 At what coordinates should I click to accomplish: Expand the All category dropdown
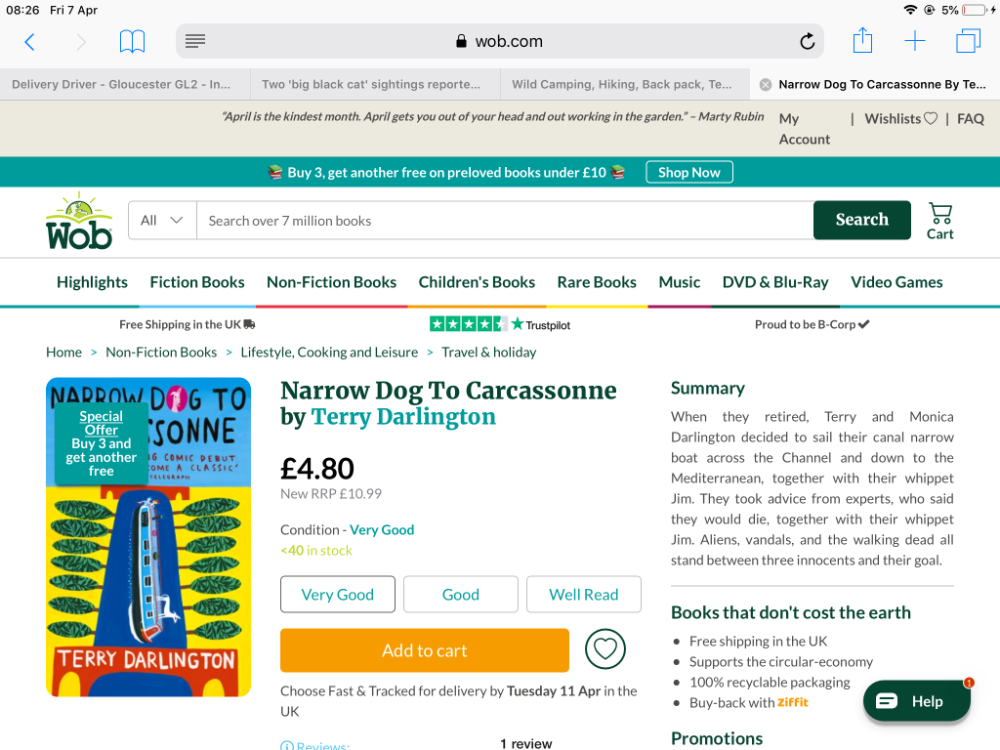(x=162, y=221)
